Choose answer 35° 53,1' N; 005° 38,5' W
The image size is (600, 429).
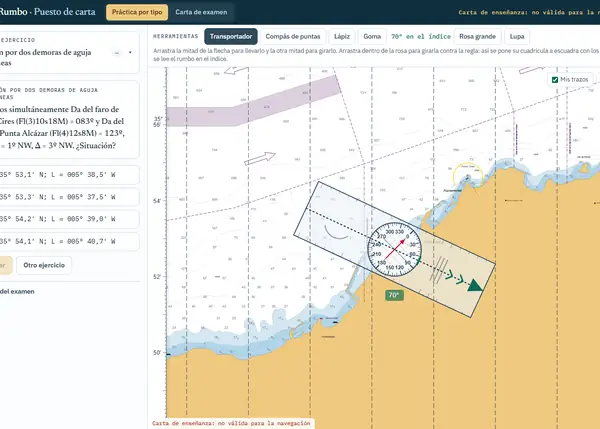click(69, 175)
